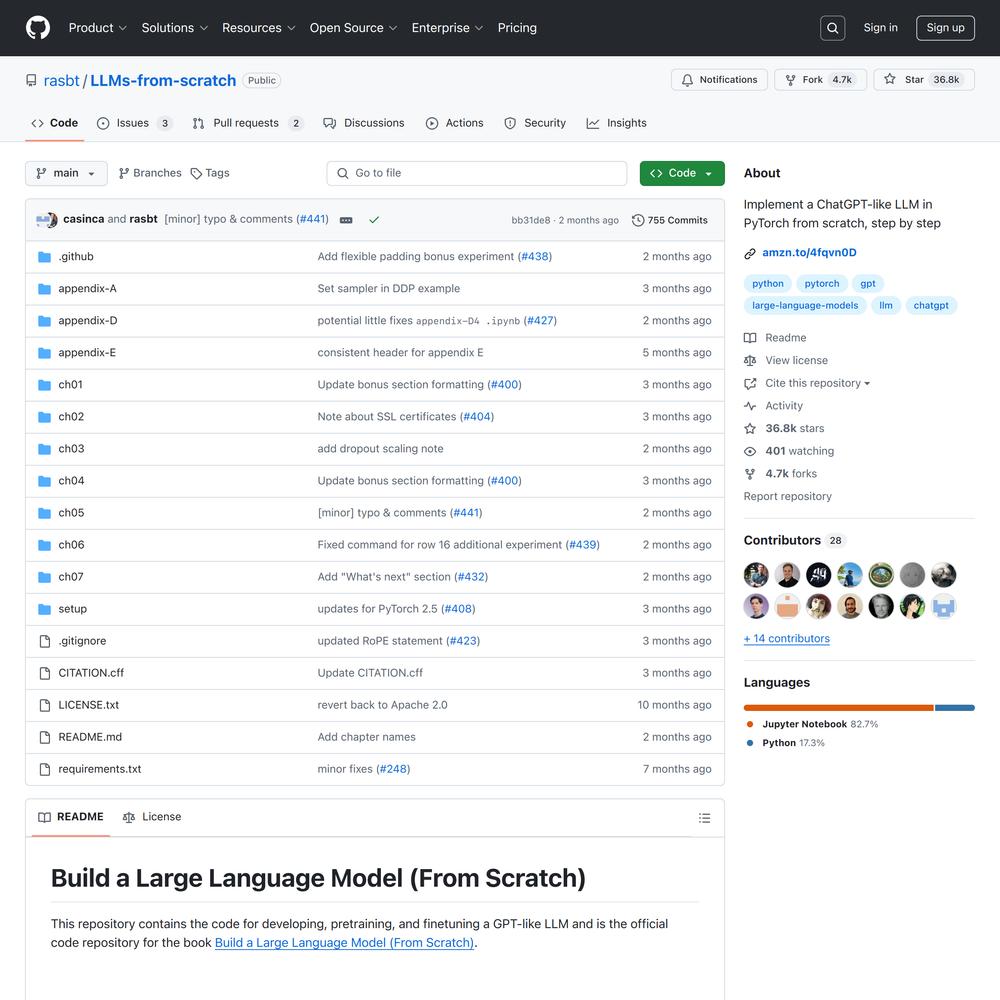Image resolution: width=1000 pixels, height=1000 pixels.
Task: Switch to the Insights tab
Action: [616, 123]
